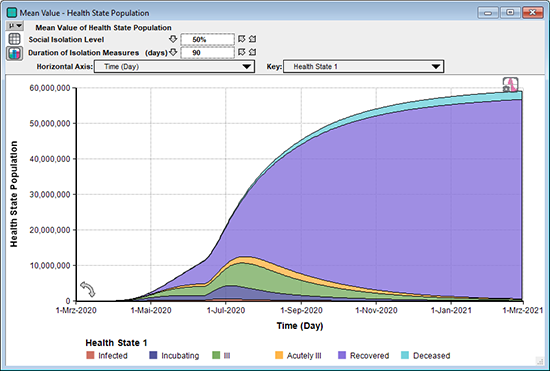Click up-arrow icon beside Social Isolation Level

pos(252,39)
